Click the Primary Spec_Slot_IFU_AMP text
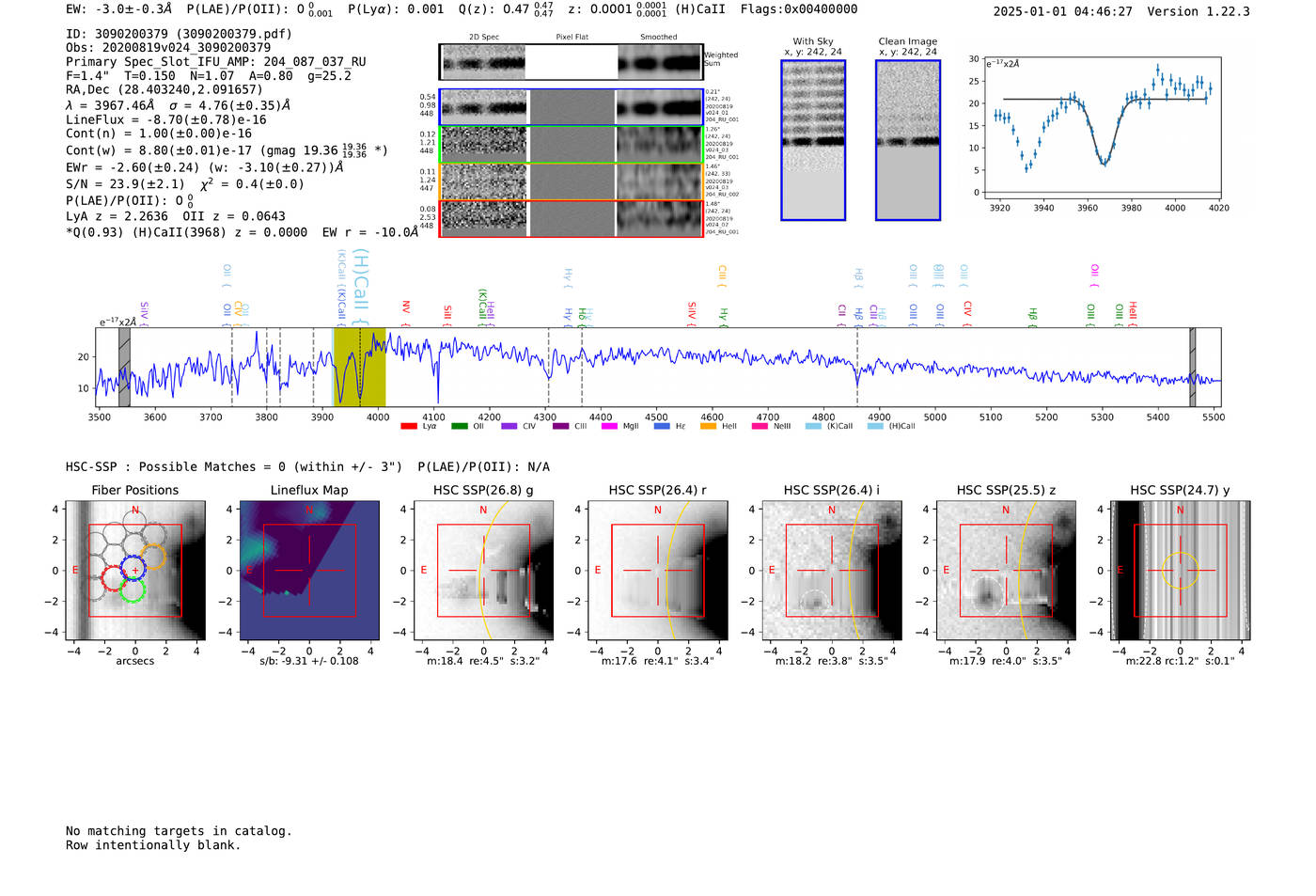This screenshot has width=1316, height=896. coord(216,62)
